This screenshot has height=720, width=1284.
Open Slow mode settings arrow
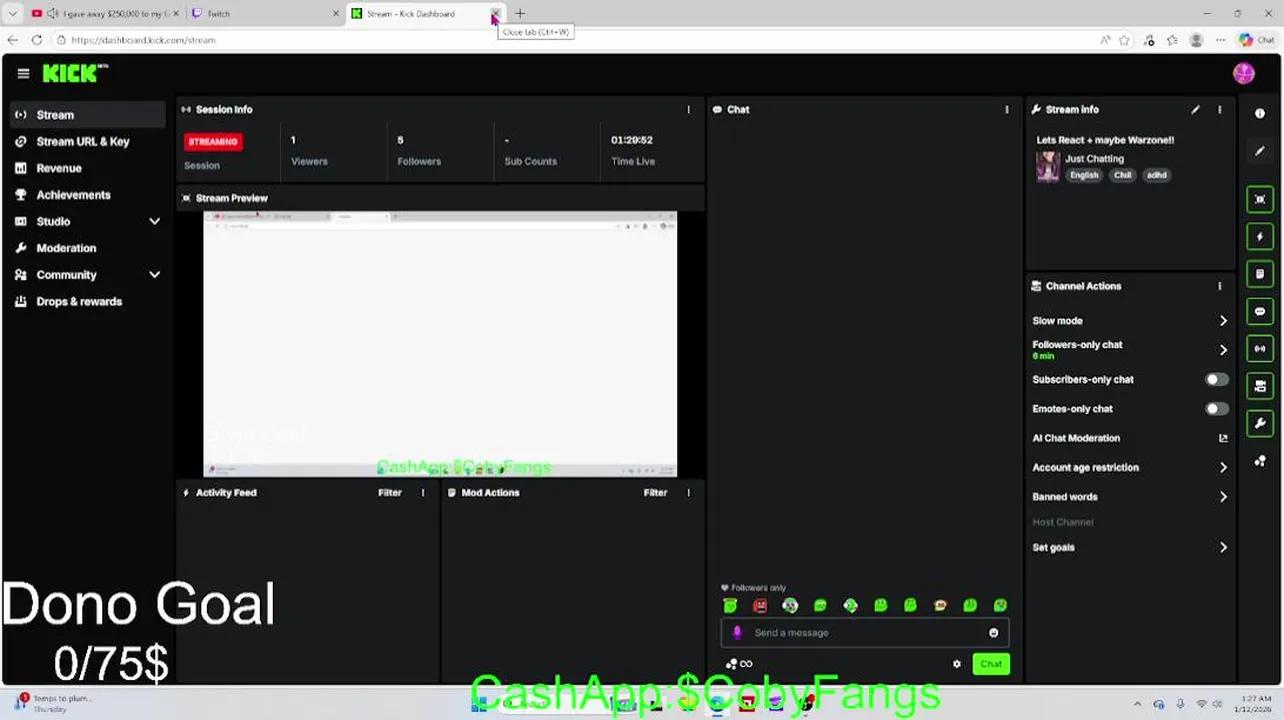[x=1223, y=321]
